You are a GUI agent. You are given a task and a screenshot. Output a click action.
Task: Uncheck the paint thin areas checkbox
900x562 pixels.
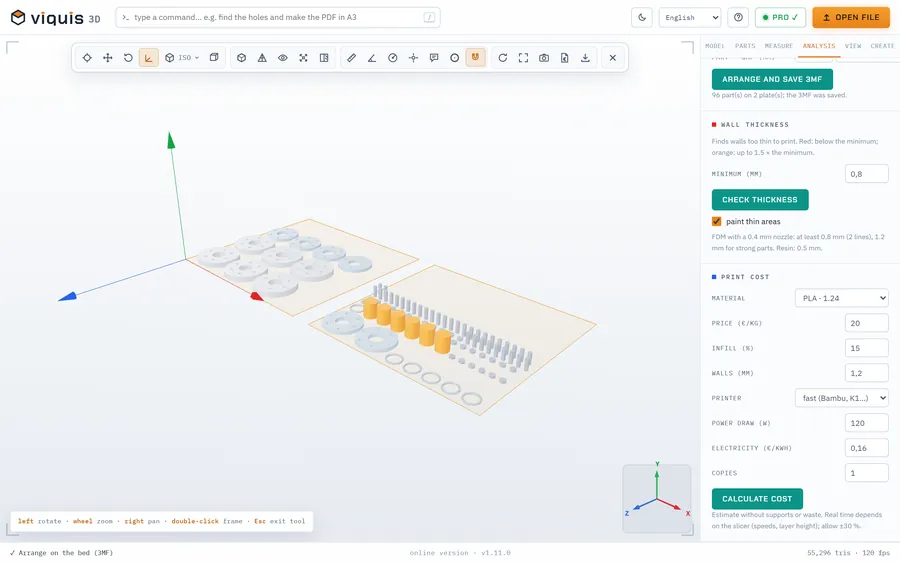pyautogui.click(x=716, y=222)
